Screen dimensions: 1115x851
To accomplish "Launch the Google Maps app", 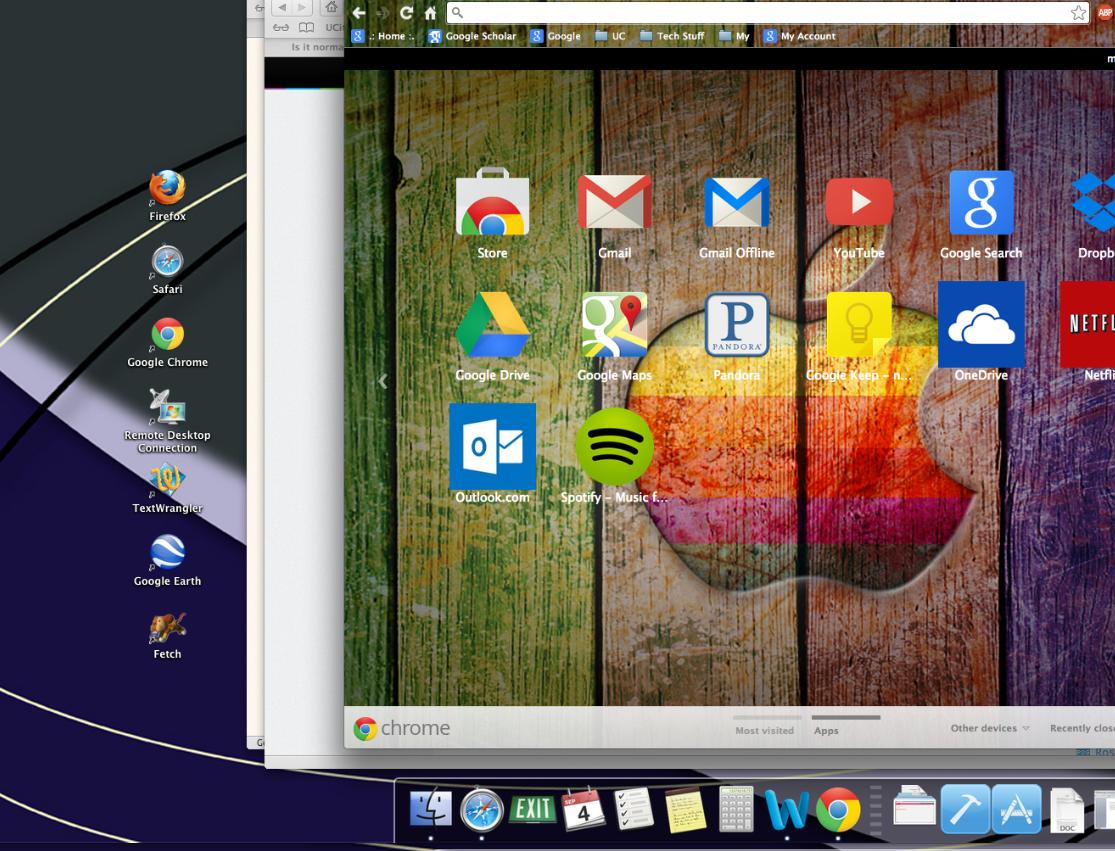I will [614, 325].
